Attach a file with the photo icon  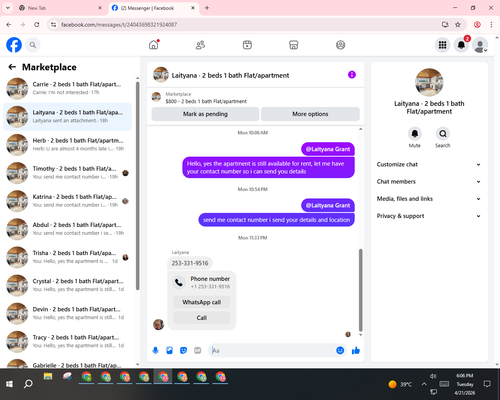pos(169,350)
